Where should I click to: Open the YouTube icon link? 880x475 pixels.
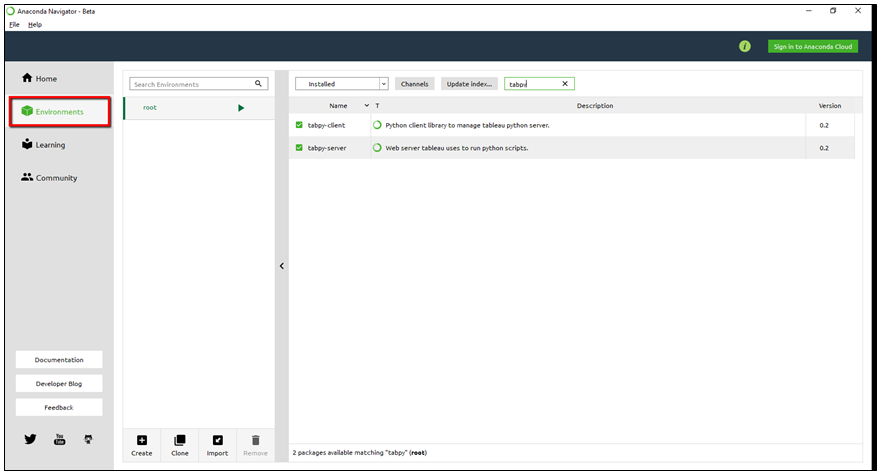coord(59,439)
